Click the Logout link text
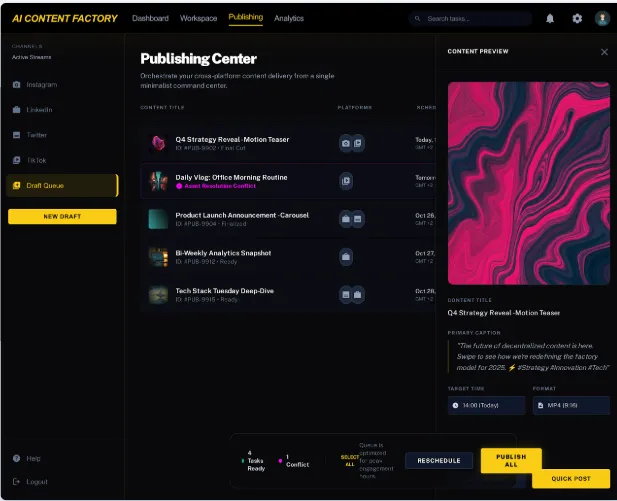This screenshot has width=617, height=501. point(37,482)
